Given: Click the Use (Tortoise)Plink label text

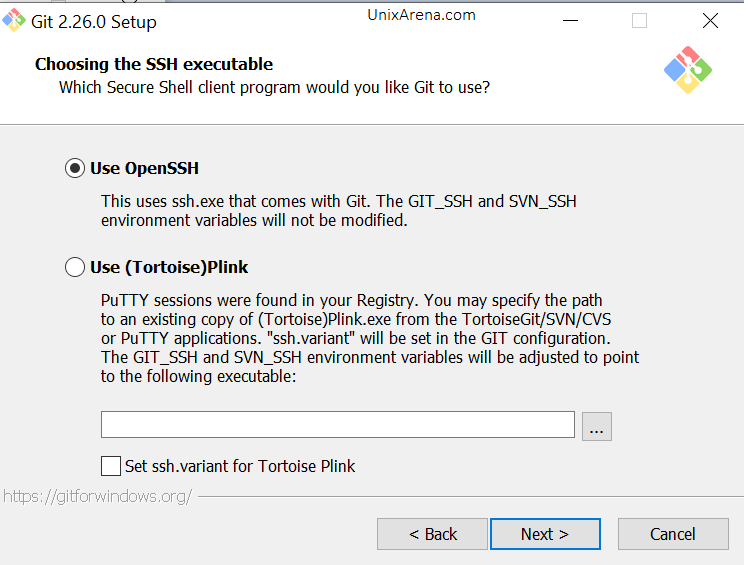Looking at the screenshot, I should click(x=169, y=267).
